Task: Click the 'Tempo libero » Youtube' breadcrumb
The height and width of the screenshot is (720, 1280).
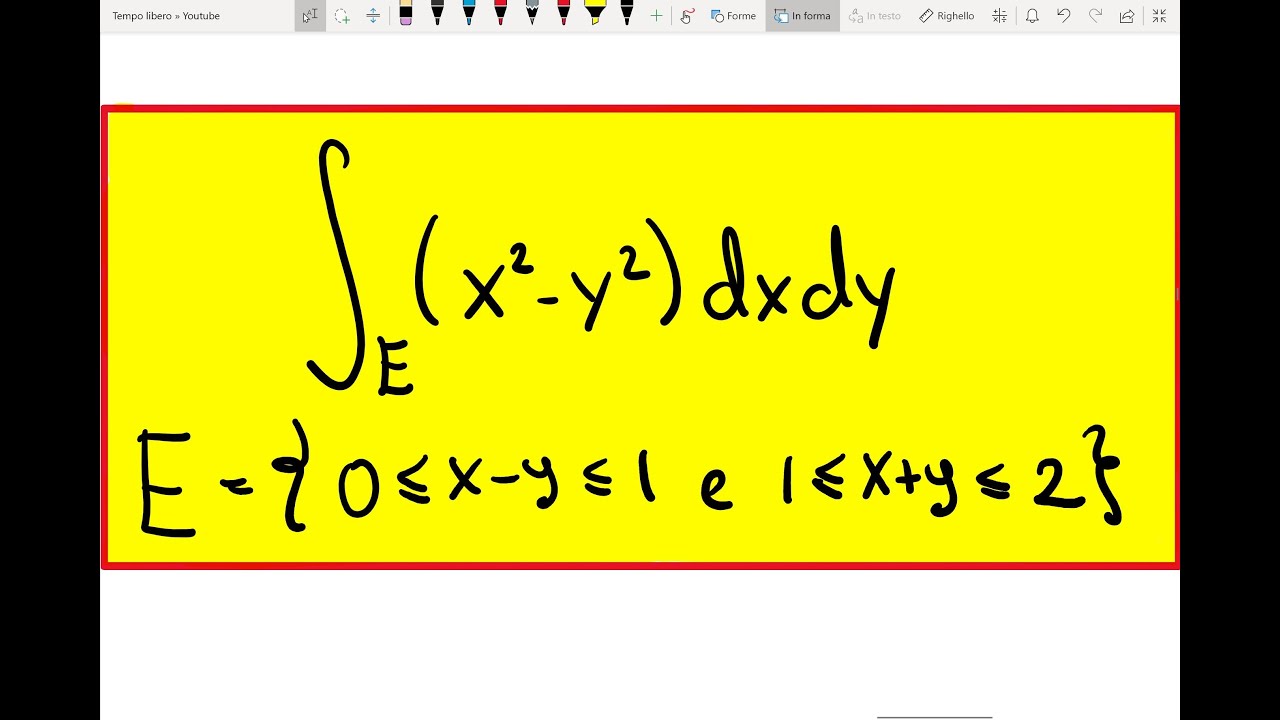Action: 166,16
